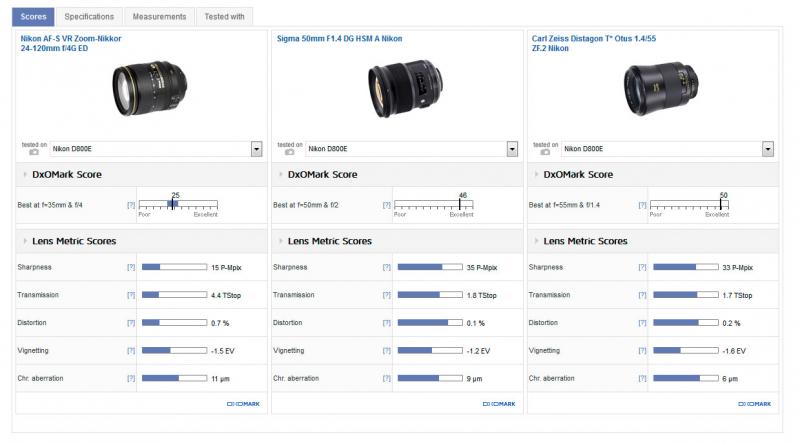Click Transmission help [?] in the Zeiss column
The image size is (800, 444).
[x=642, y=295]
